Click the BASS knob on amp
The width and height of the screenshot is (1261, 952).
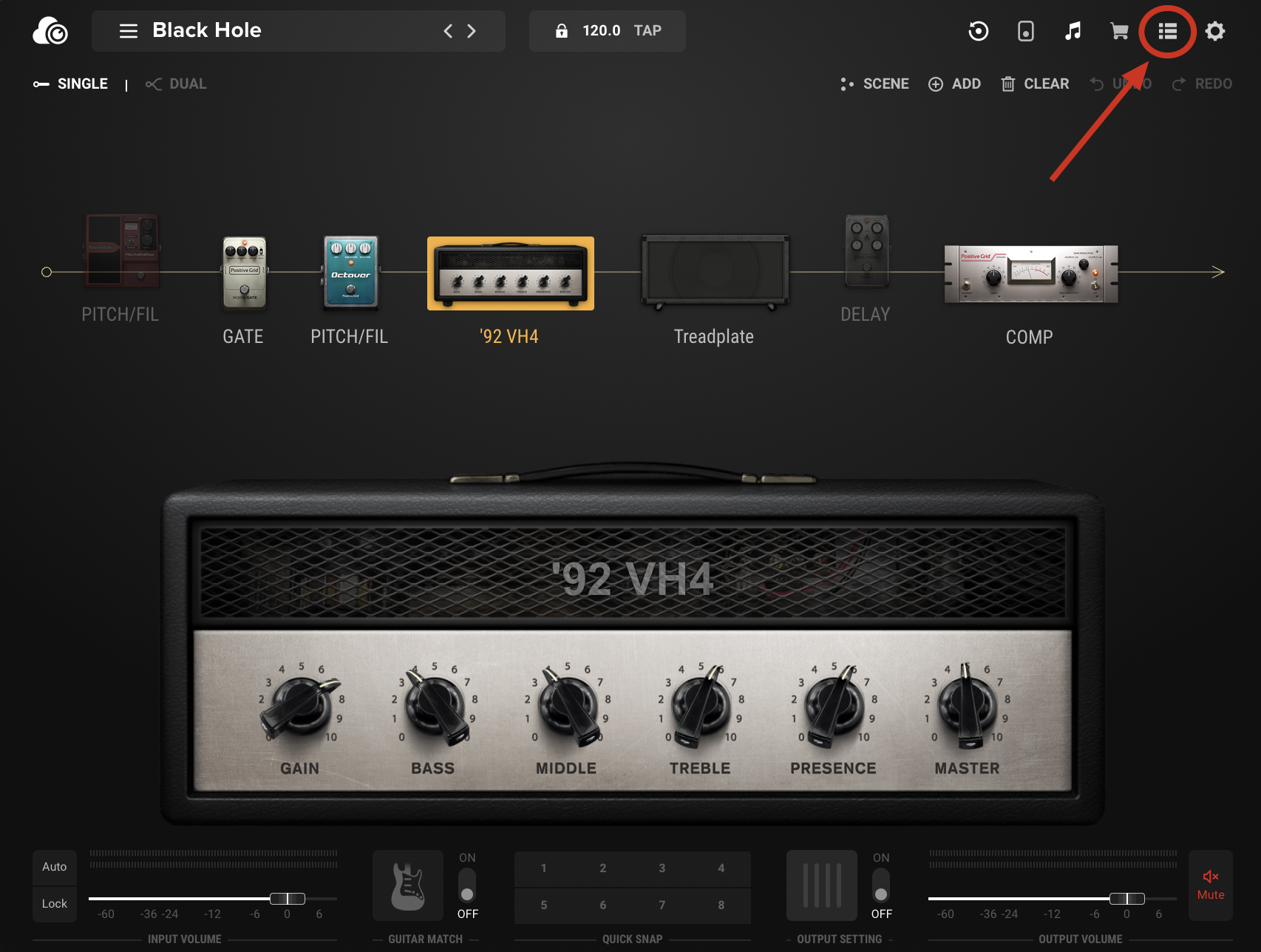pos(434,706)
